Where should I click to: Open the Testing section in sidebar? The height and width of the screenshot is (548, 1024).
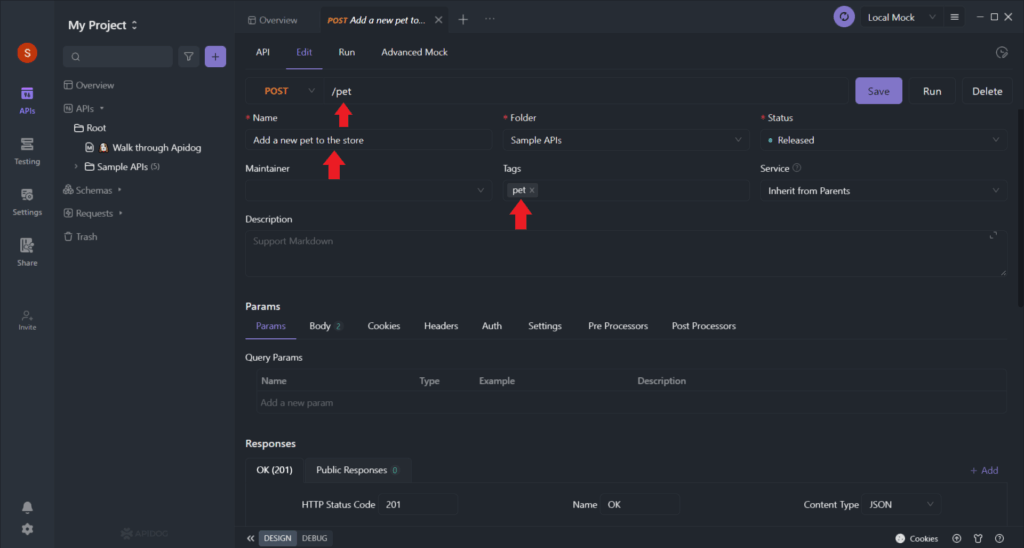[27, 150]
